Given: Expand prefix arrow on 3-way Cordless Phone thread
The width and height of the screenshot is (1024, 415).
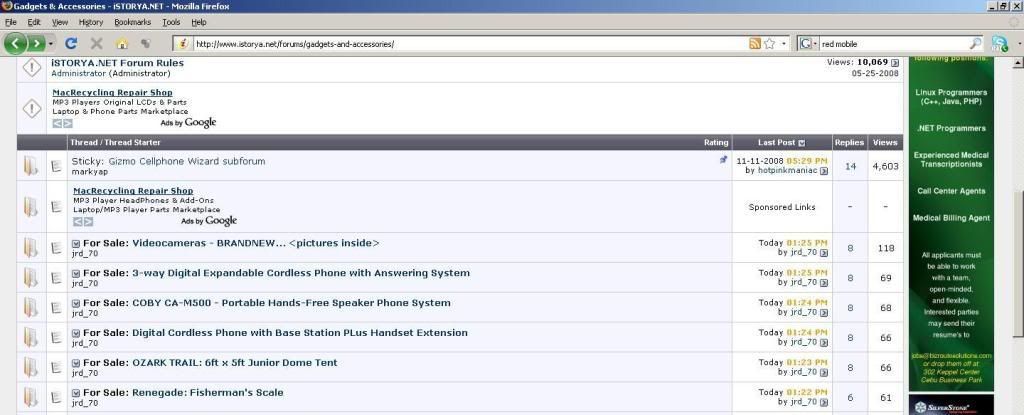Looking at the screenshot, I should [76, 274].
